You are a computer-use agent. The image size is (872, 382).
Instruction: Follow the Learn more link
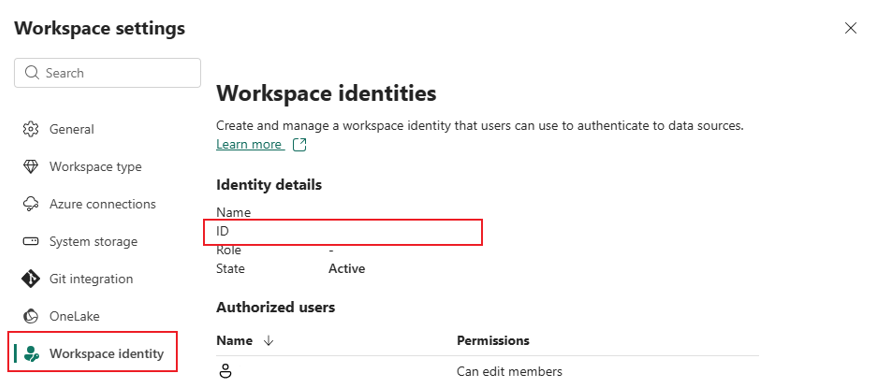249,145
